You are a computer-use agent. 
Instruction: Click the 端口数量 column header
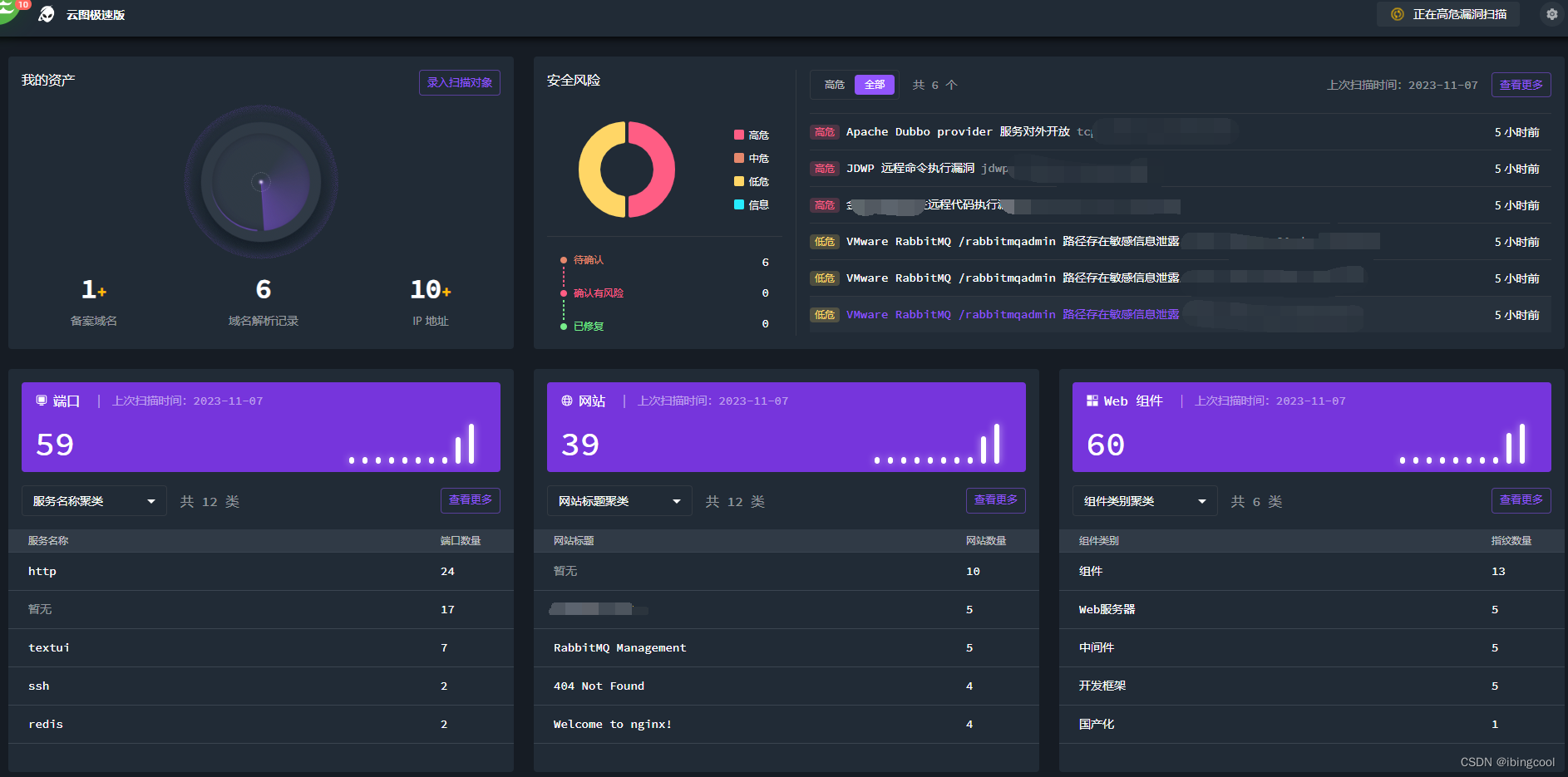461,541
